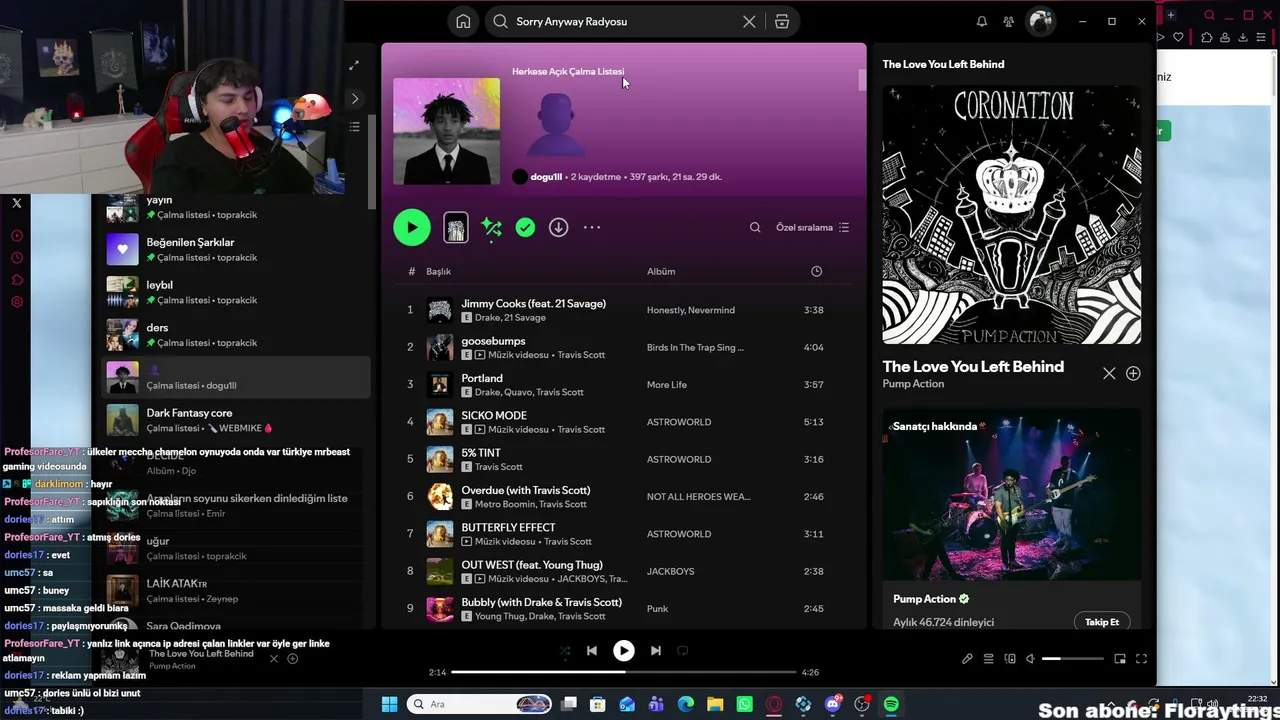1280x720 pixels.
Task: Adjust the volume slider in the player bar
Action: [x=1073, y=659]
